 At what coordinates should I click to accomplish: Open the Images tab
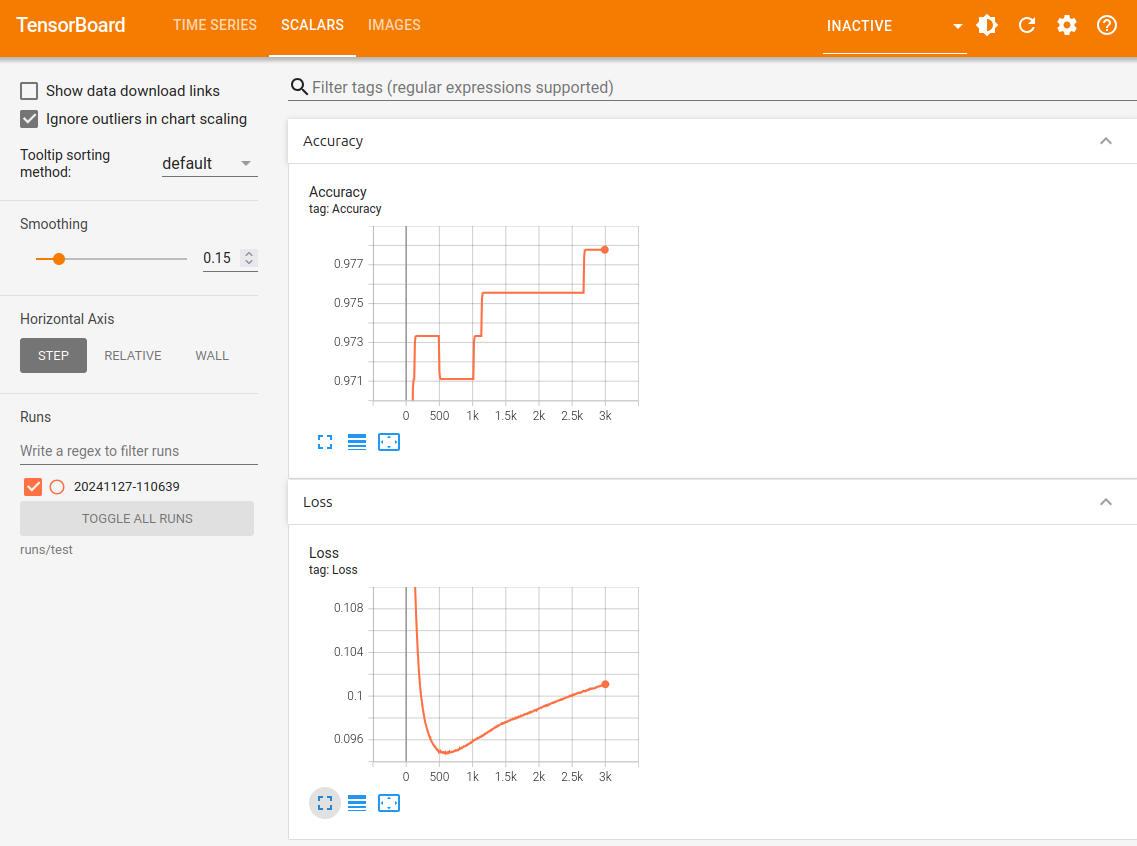(394, 25)
